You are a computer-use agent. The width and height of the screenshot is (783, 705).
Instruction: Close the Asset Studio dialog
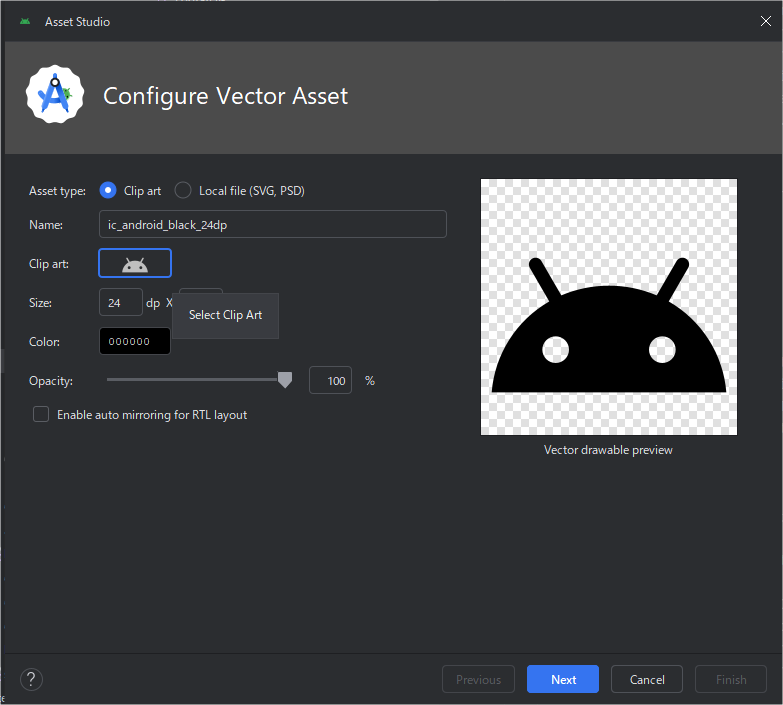click(766, 21)
